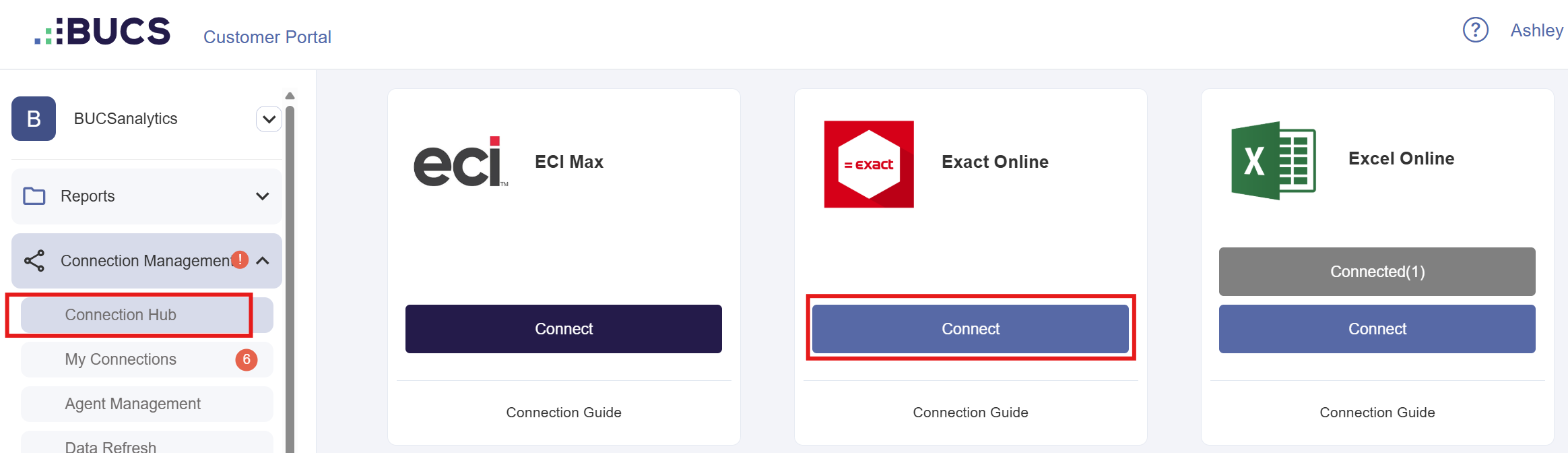Viewport: 1568px width, 453px height.
Task: Click the BUCSanalytics B avatar icon
Action: tap(34, 119)
